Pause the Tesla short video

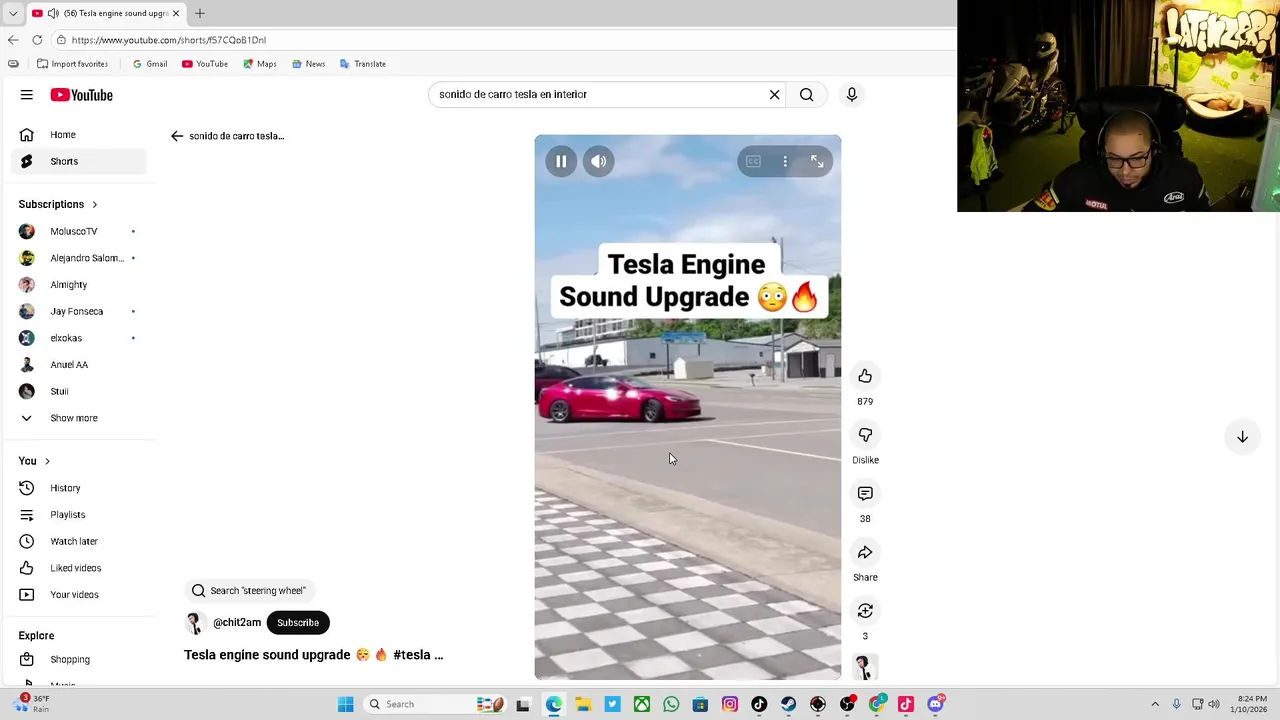[561, 161]
